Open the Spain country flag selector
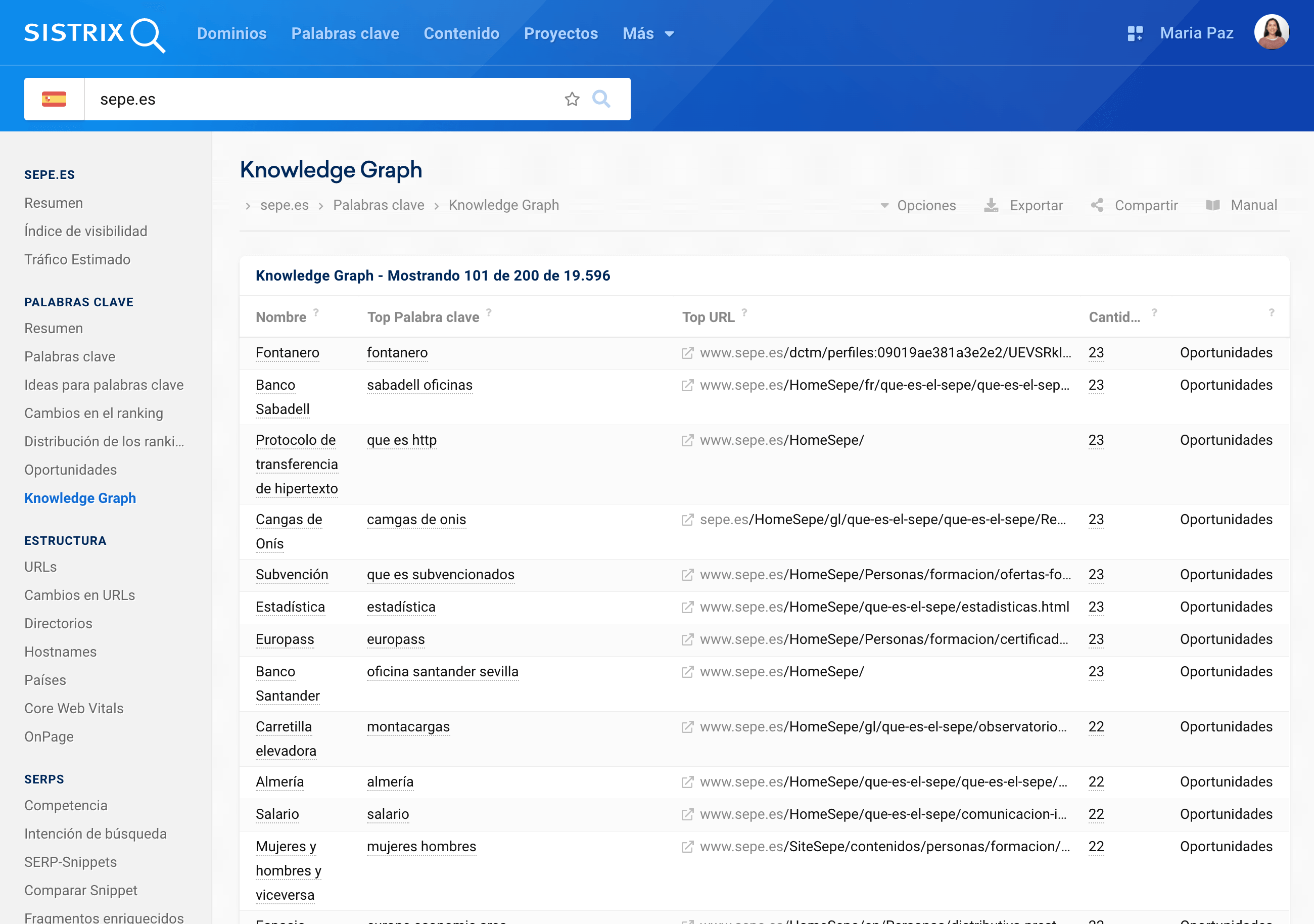This screenshot has width=1314, height=924. [54, 99]
